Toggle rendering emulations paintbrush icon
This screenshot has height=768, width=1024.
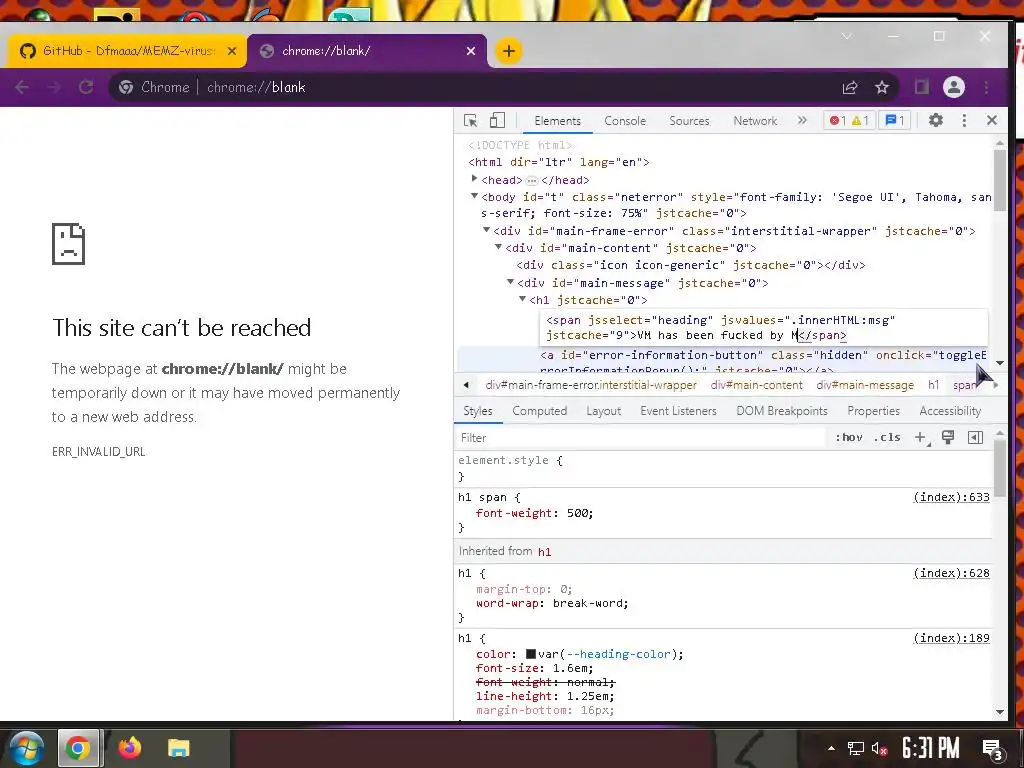[x=948, y=438]
